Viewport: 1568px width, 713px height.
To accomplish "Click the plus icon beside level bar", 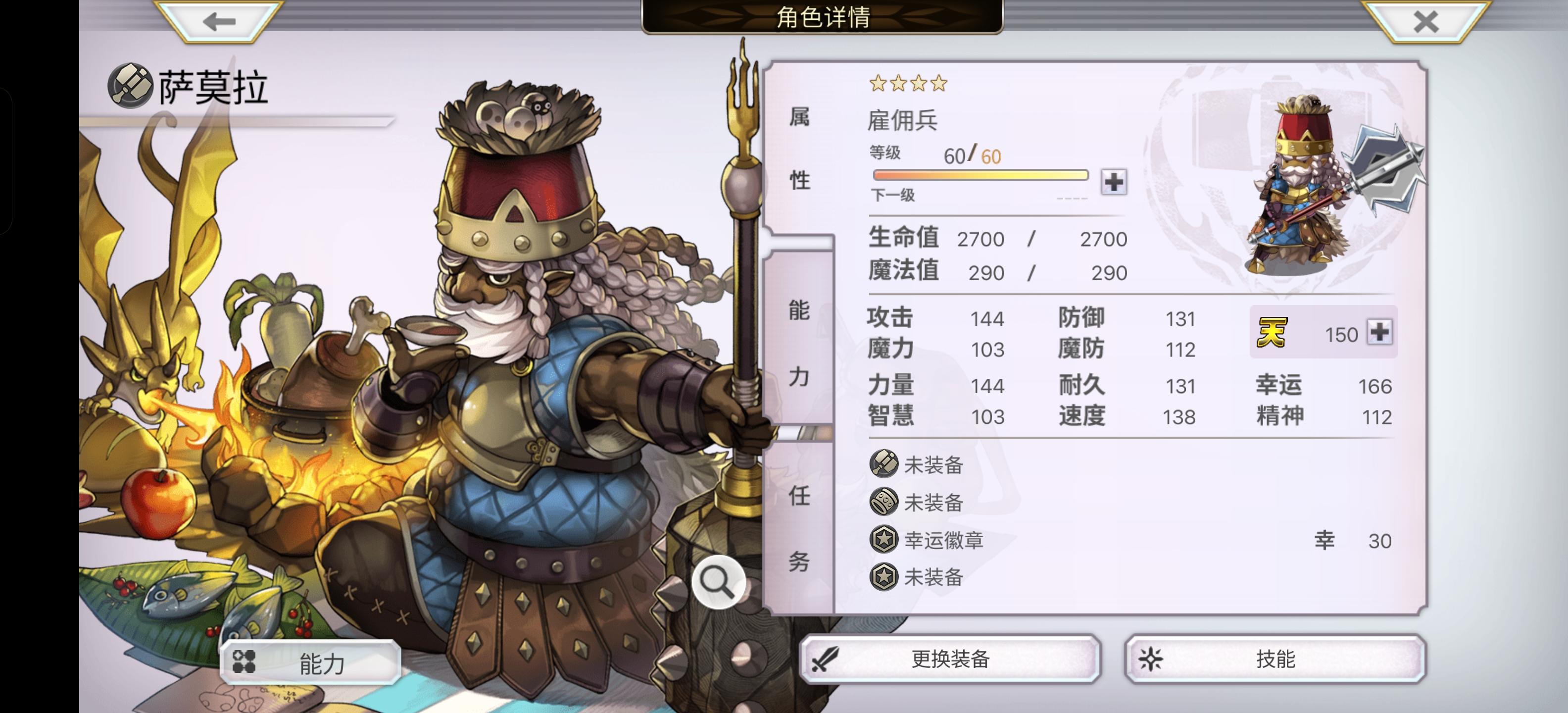I will click(x=1113, y=181).
